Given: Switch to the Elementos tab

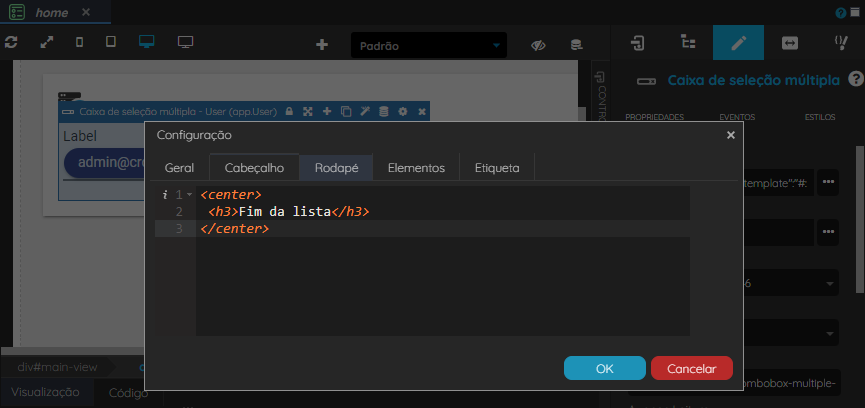Looking at the screenshot, I should tap(417, 168).
